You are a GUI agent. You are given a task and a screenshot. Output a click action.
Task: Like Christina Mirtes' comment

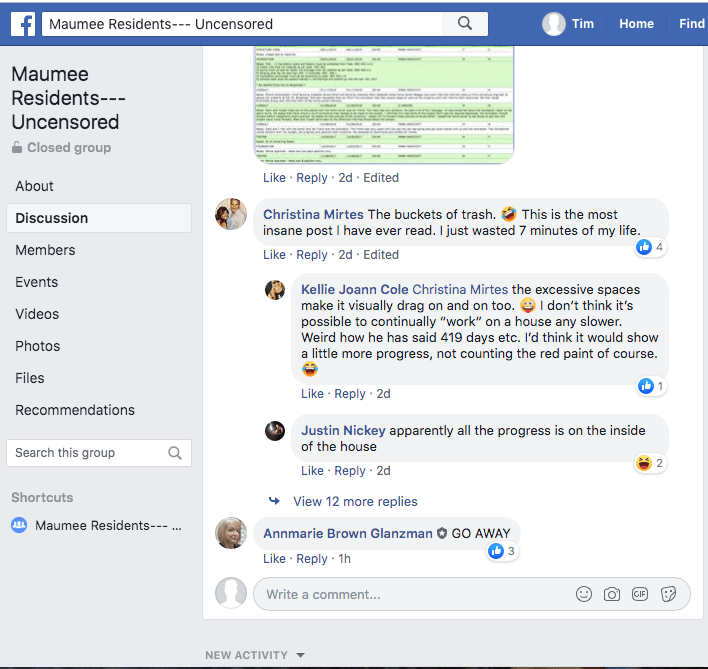pyautogui.click(x=274, y=255)
